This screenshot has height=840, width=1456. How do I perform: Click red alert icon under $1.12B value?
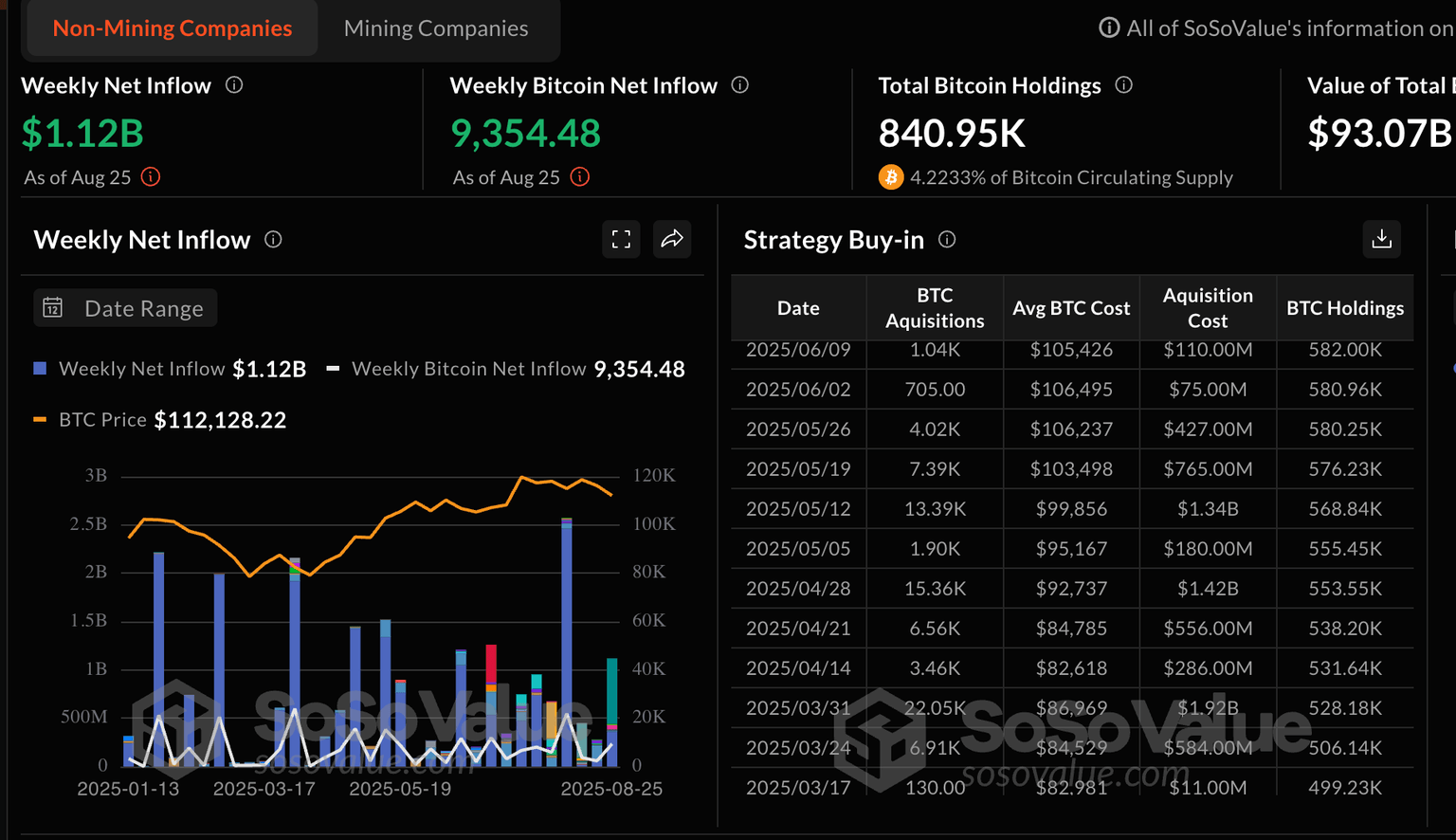pyautogui.click(x=151, y=177)
